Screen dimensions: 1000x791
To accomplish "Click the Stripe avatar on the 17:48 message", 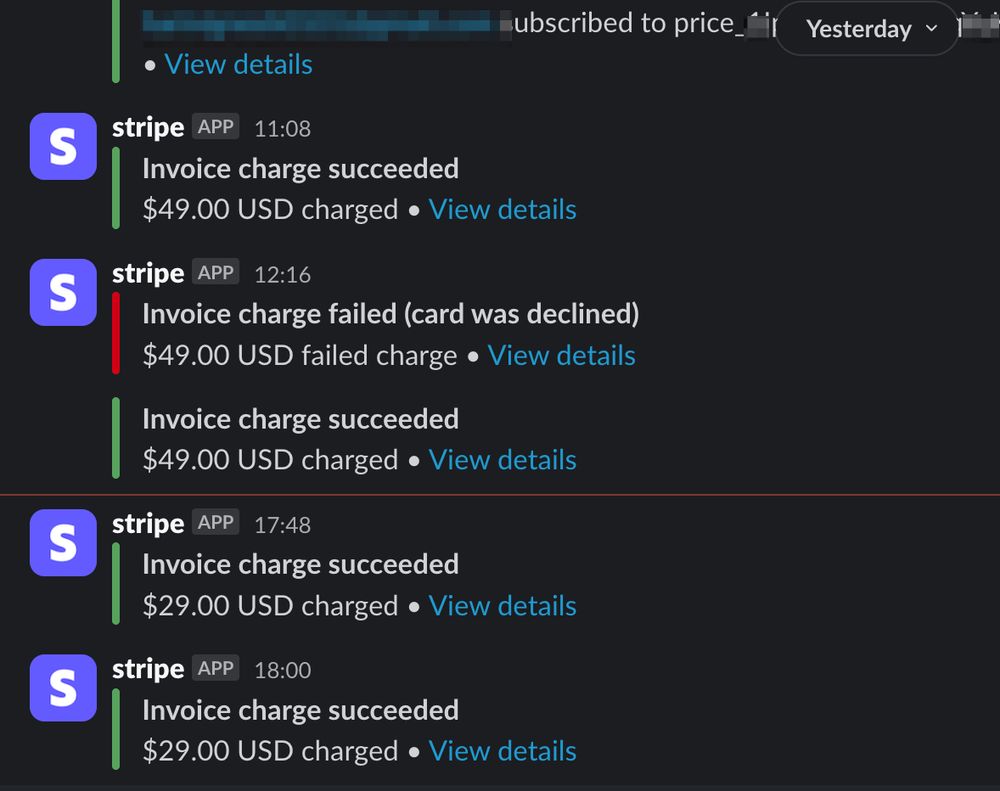I will [x=63, y=542].
